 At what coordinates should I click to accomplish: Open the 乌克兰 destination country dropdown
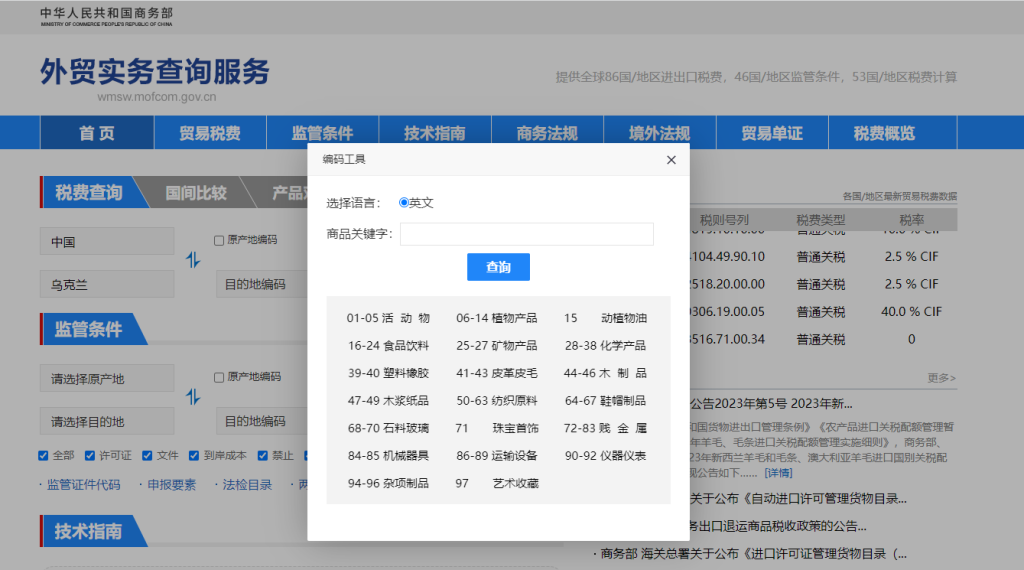[107, 285]
